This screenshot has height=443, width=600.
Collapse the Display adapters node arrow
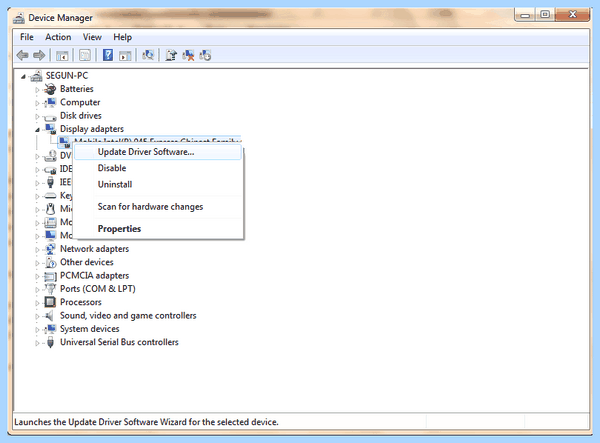click(37, 130)
